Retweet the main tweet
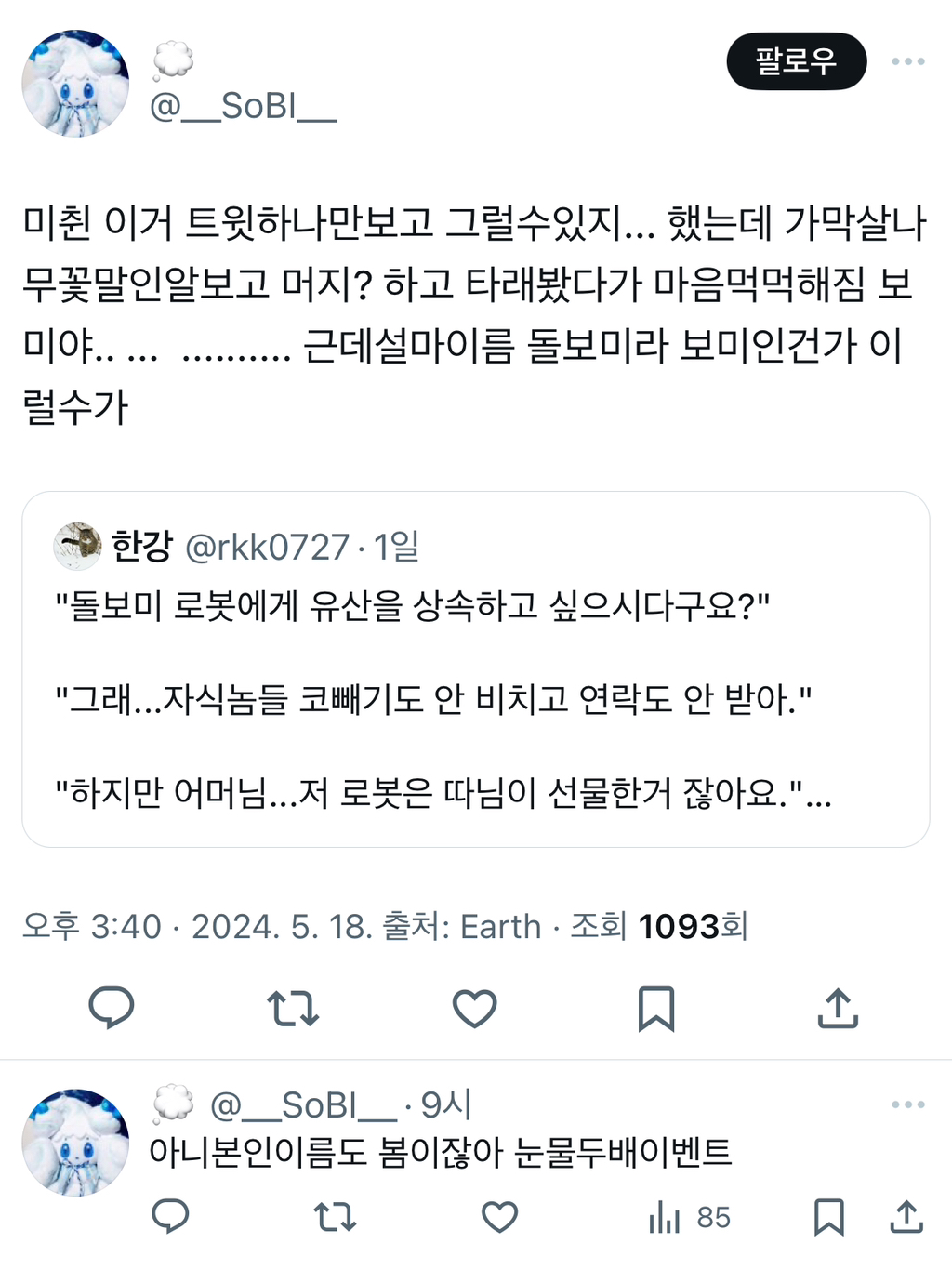 [x=292, y=1007]
